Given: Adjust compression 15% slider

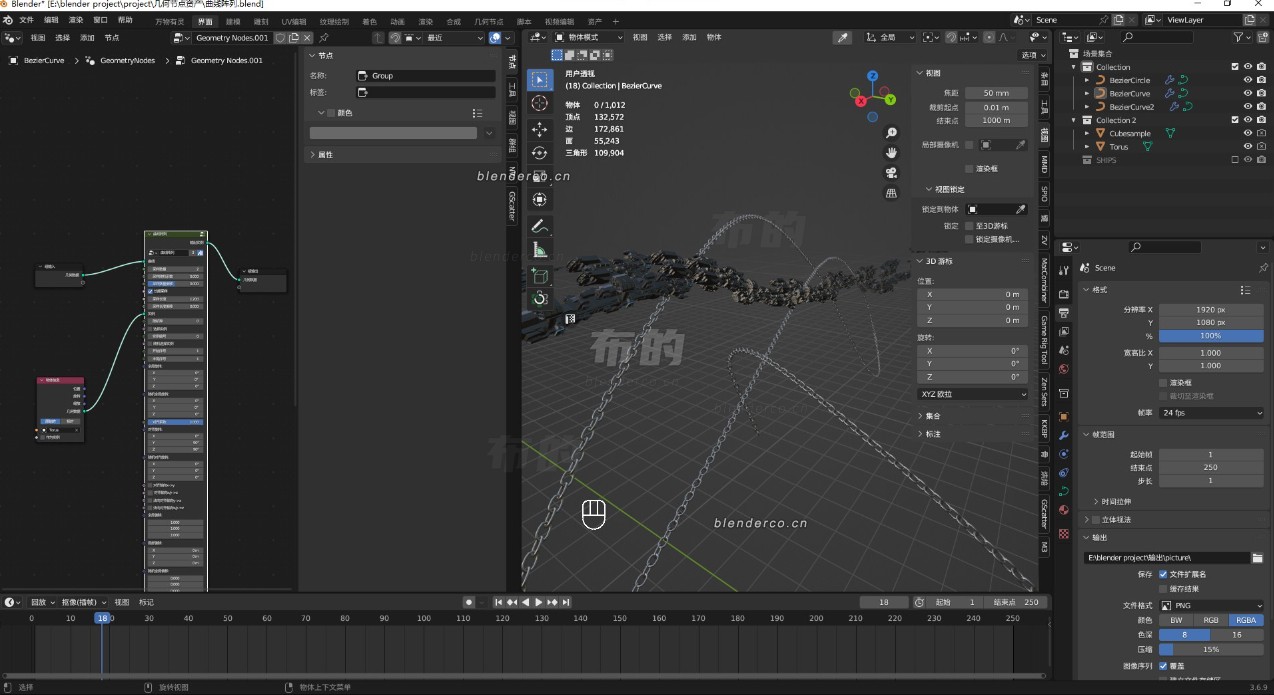Looking at the screenshot, I should tap(1211, 649).
